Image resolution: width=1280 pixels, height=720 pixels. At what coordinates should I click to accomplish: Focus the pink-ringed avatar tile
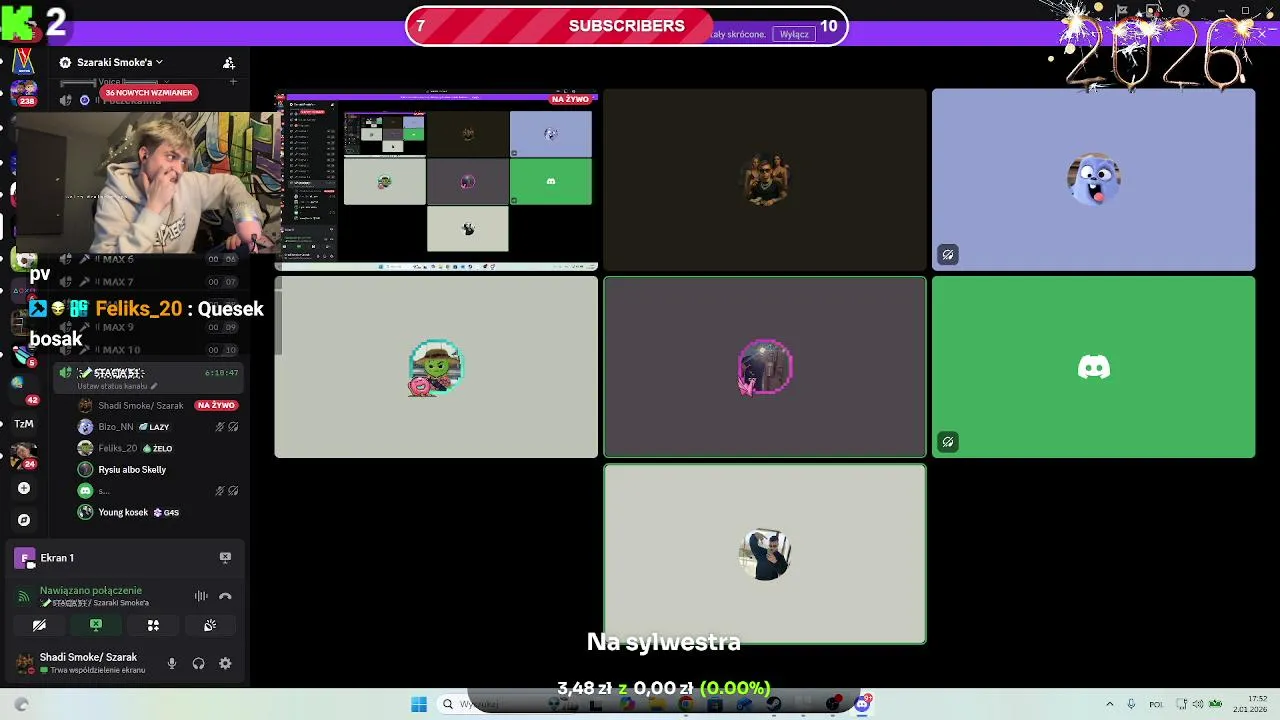pyautogui.click(x=765, y=367)
